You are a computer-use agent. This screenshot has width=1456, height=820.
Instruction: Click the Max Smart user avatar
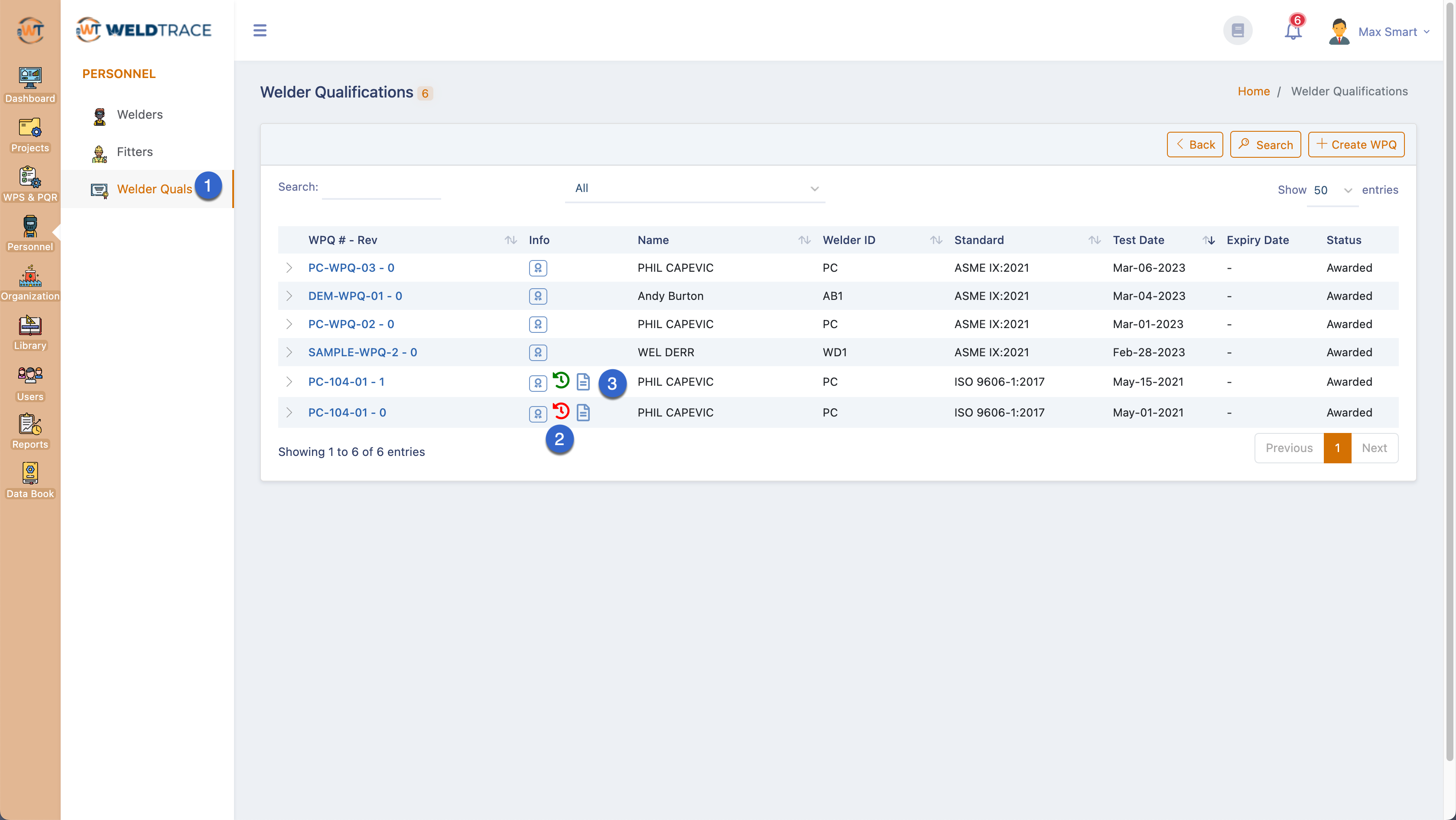pyautogui.click(x=1339, y=31)
